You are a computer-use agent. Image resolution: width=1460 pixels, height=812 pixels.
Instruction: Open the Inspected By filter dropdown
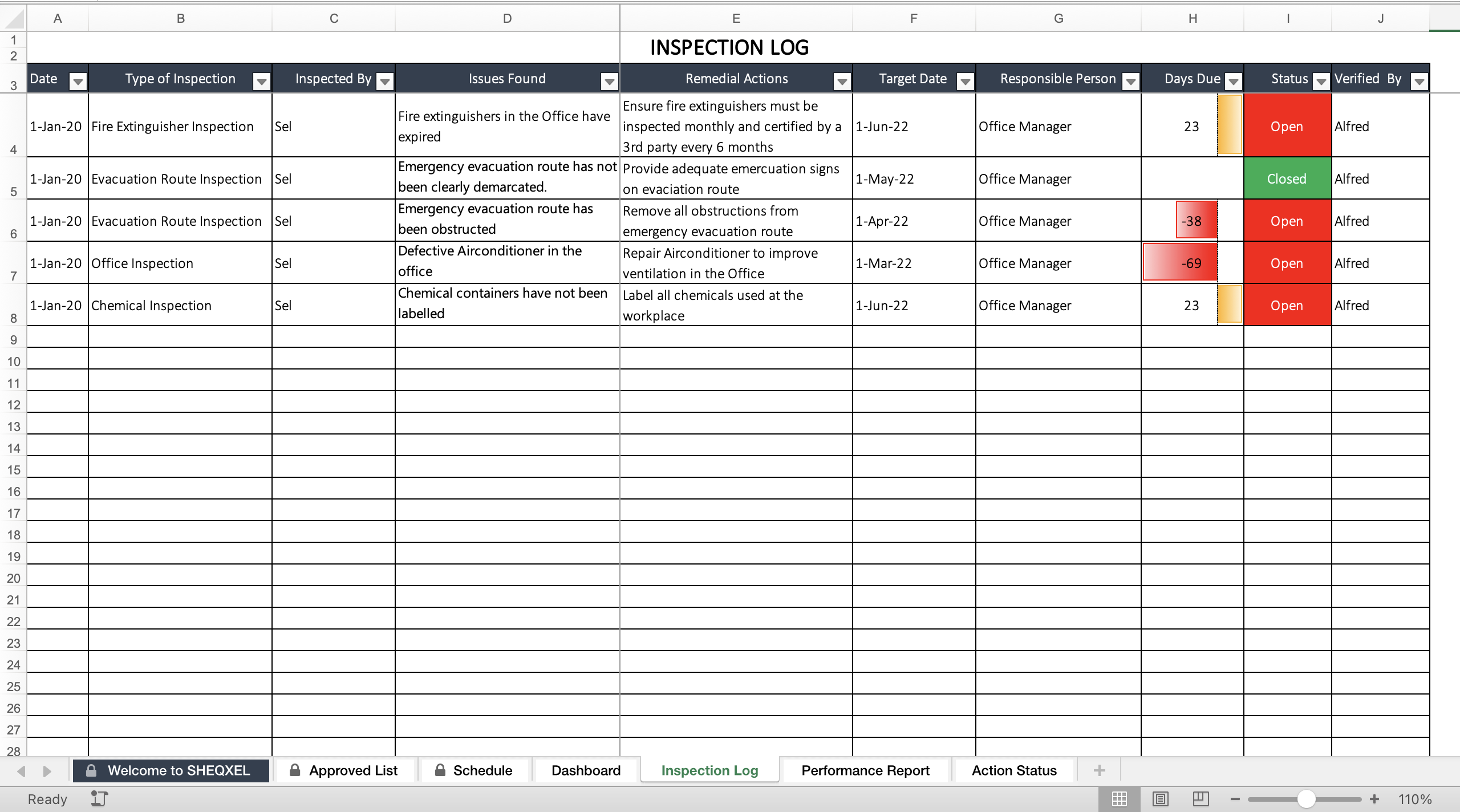[x=385, y=82]
